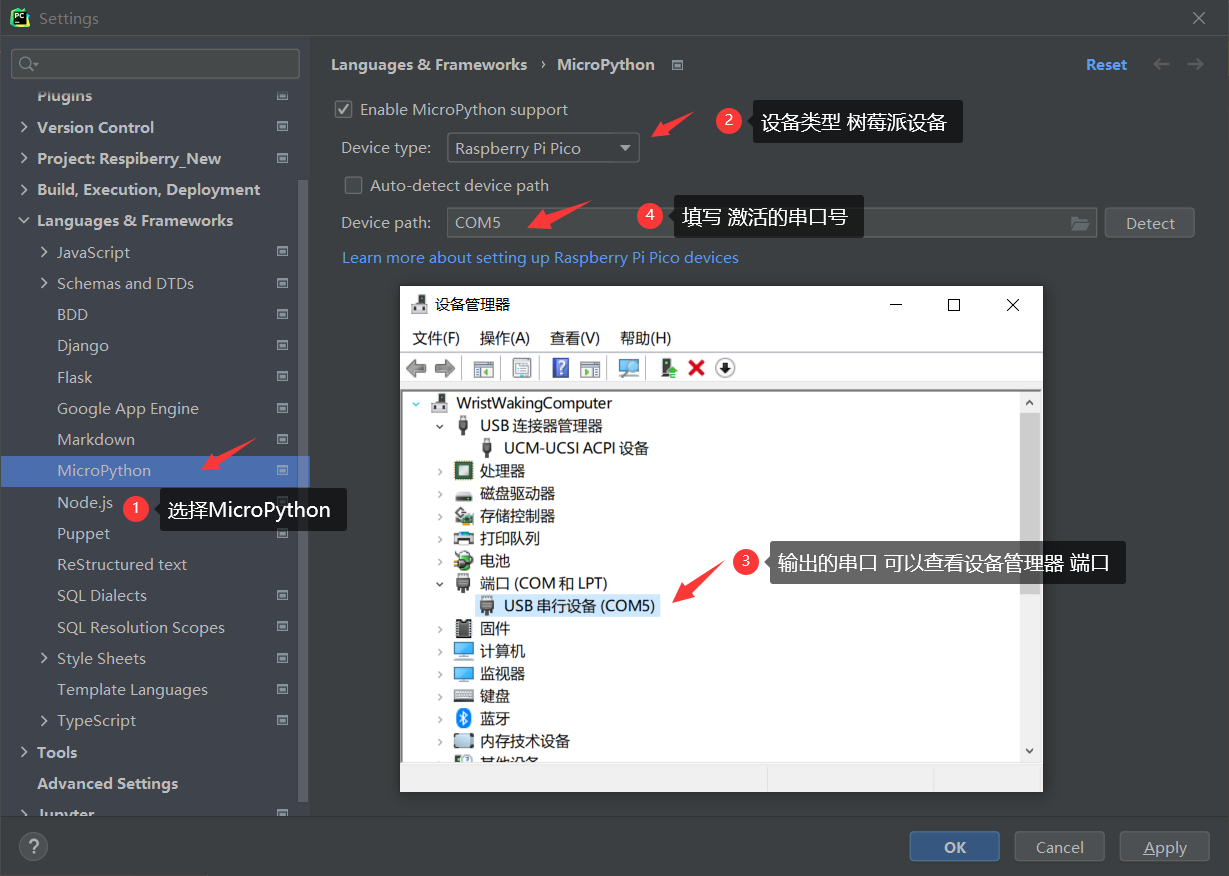Click the Back arrow in Device Manager toolbar

[416, 368]
